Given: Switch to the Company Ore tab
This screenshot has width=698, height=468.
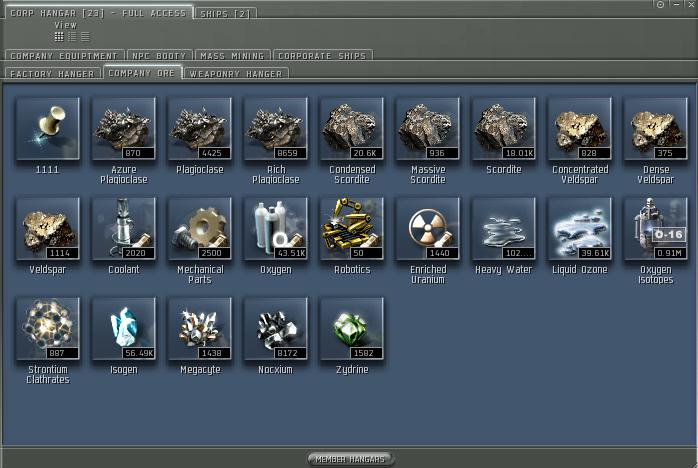Looking at the screenshot, I should (x=142, y=73).
